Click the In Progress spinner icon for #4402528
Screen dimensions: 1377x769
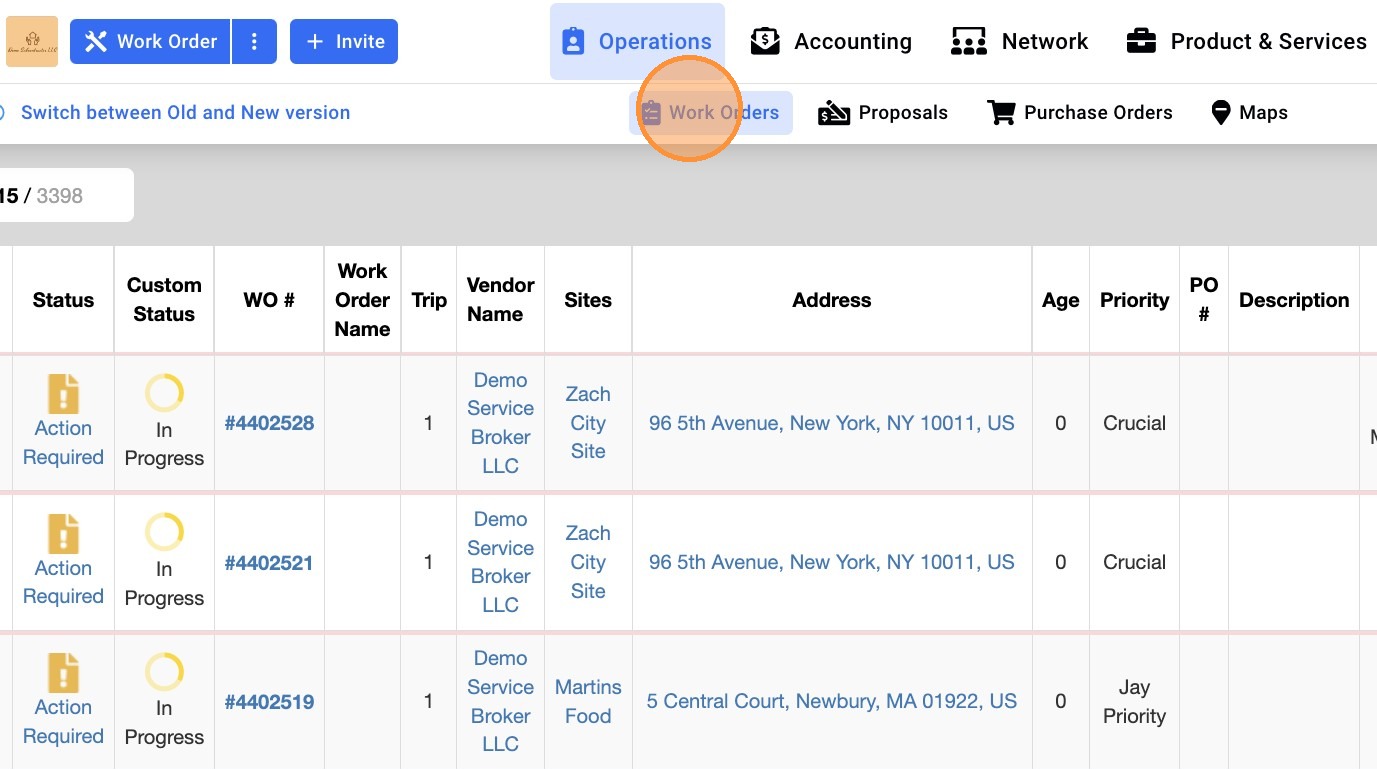pos(164,393)
